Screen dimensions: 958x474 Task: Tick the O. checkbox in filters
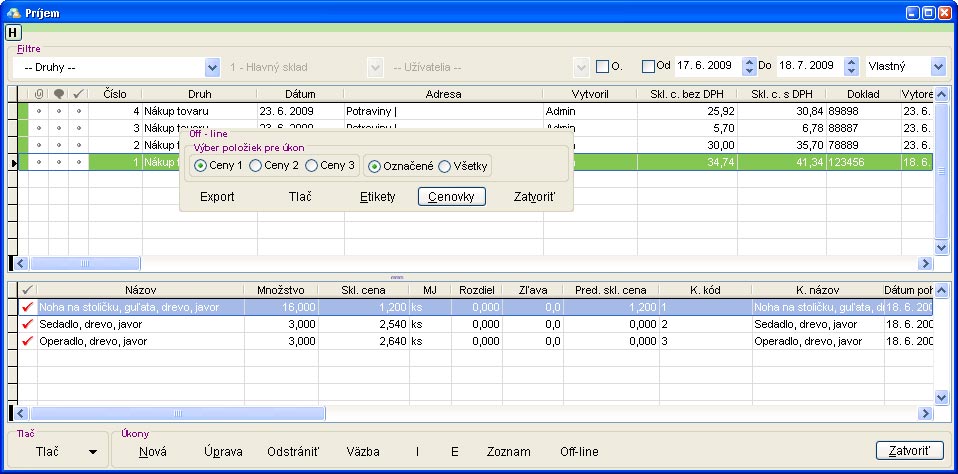tap(602, 66)
